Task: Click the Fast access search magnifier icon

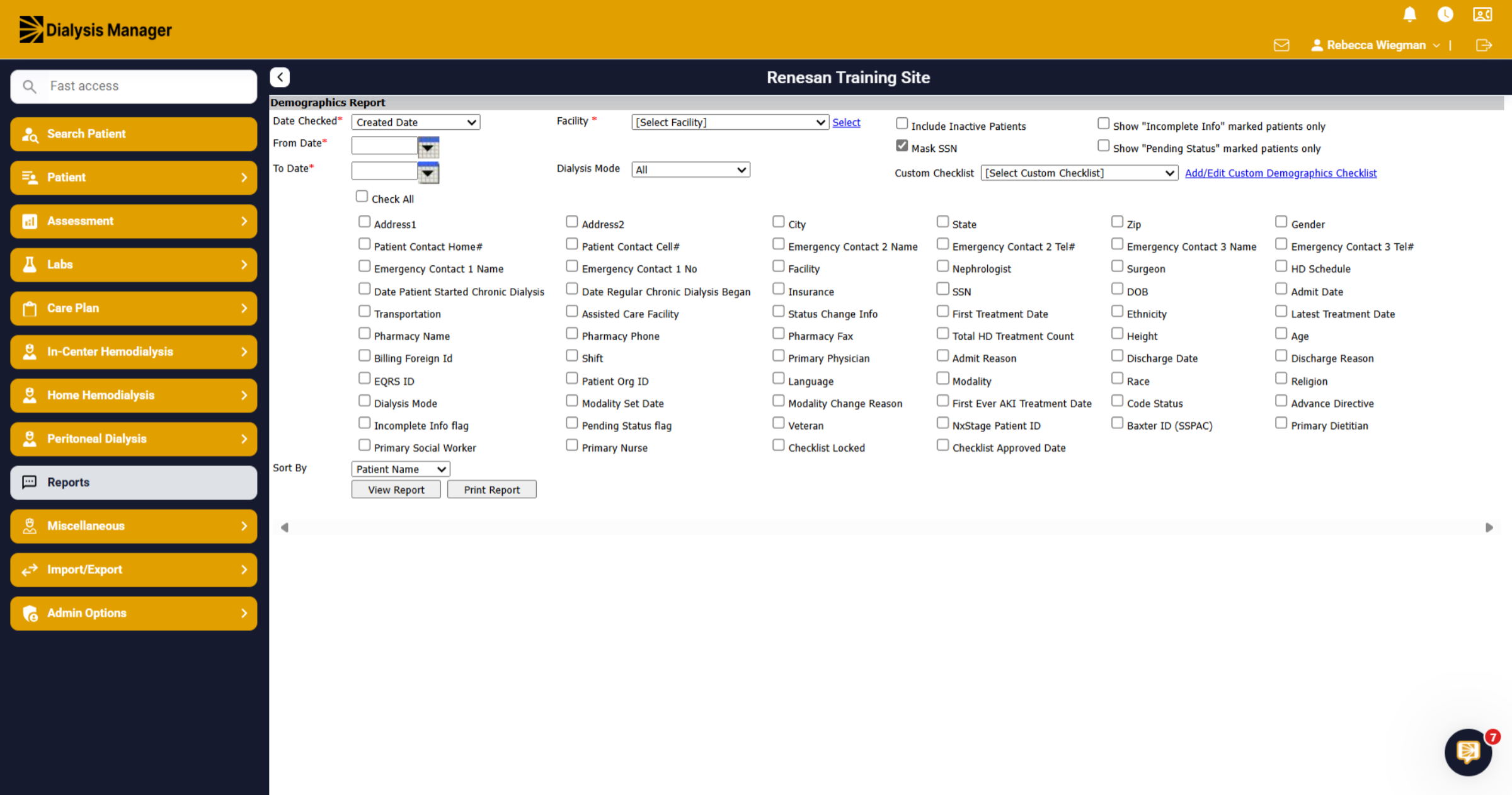Action: pos(30,86)
